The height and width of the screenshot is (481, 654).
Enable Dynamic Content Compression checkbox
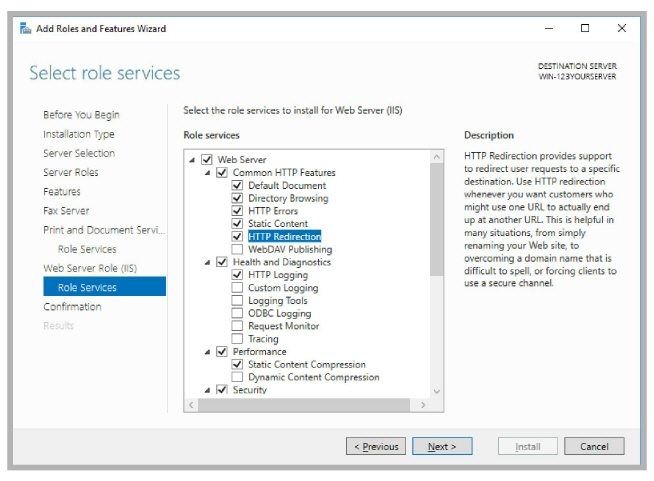point(238,377)
